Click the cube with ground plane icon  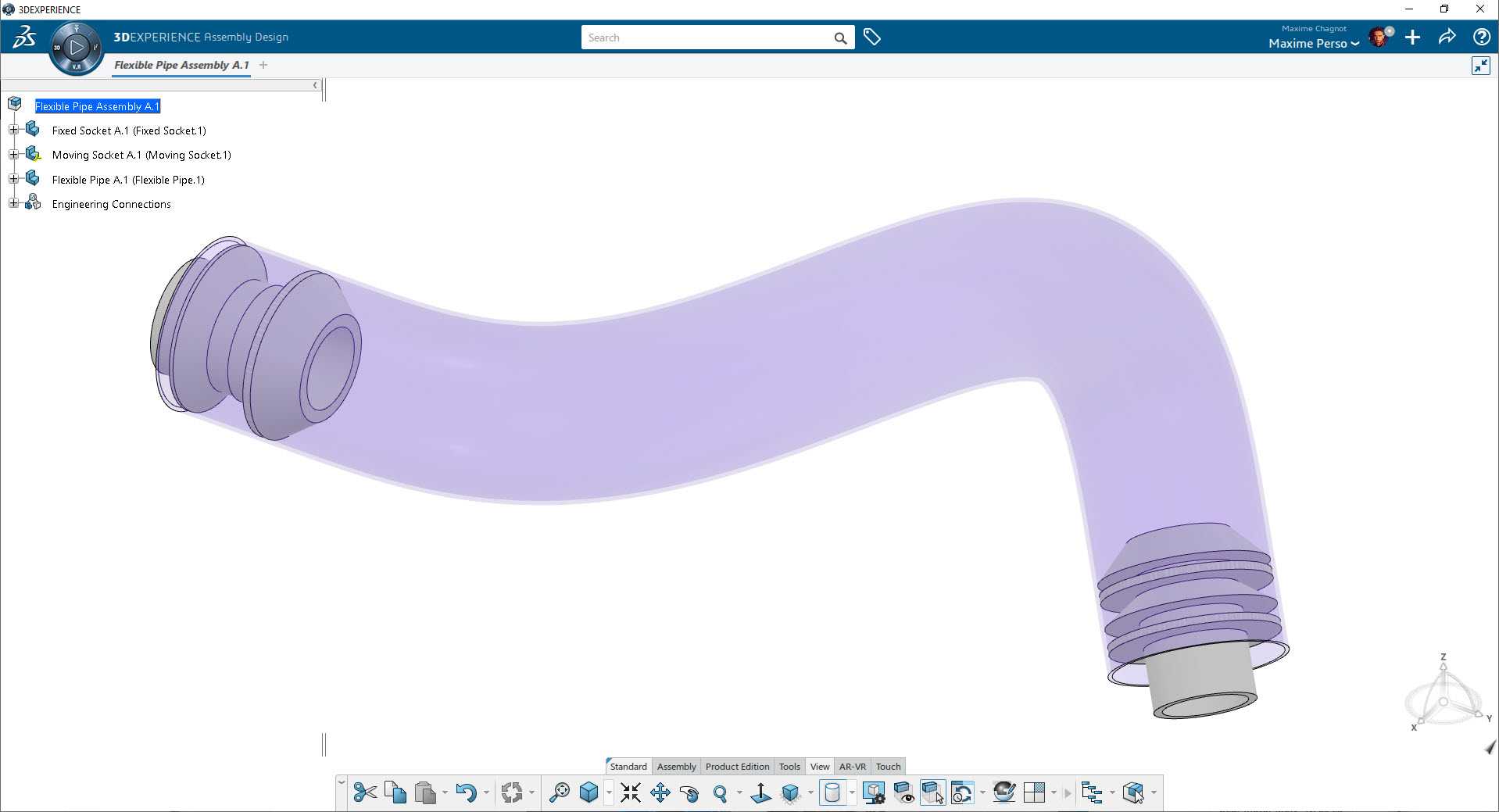(x=790, y=792)
